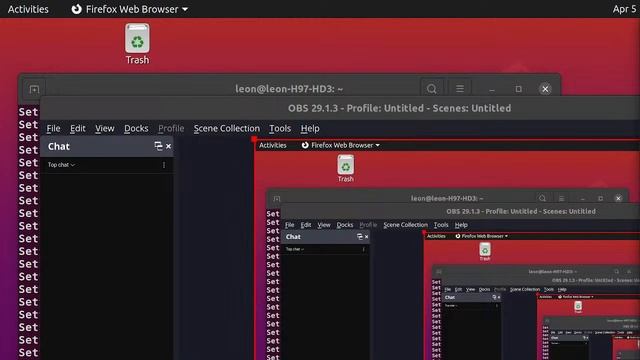Image resolution: width=640 pixels, height=360 pixels.
Task: Minimize the terminal window
Action: 492,89
